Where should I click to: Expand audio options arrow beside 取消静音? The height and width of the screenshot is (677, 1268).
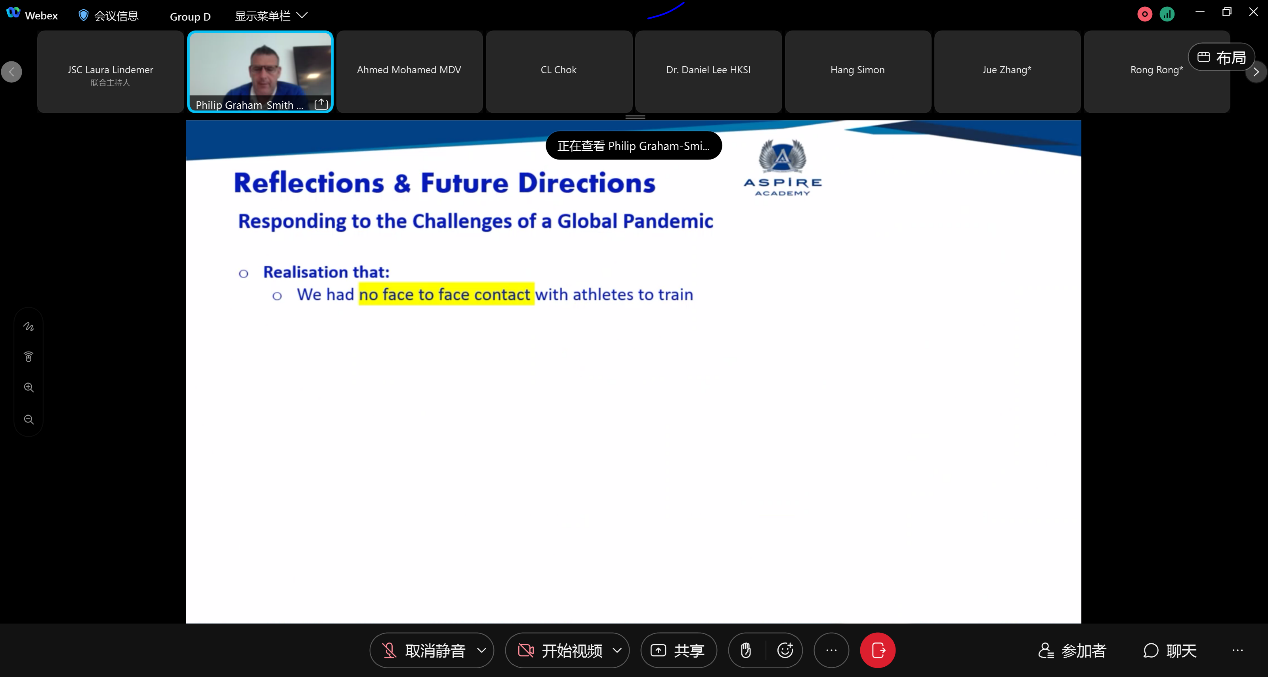point(482,651)
